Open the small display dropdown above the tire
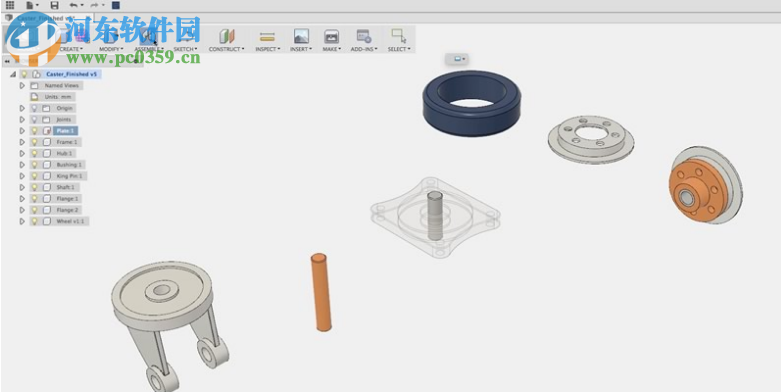 [457, 59]
